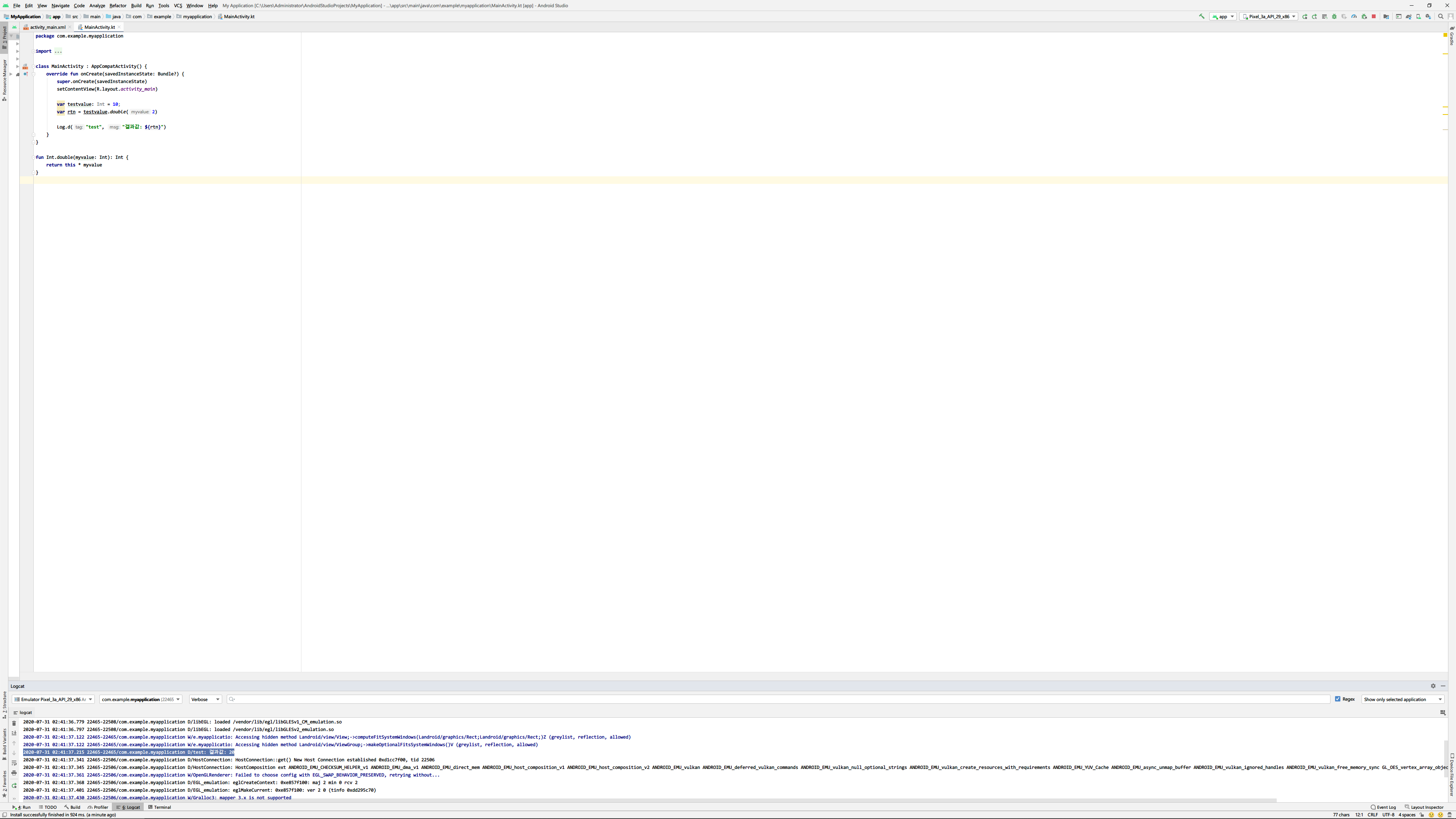Open Search Everywhere magnifier icon
1456x819 pixels.
(1441, 16)
